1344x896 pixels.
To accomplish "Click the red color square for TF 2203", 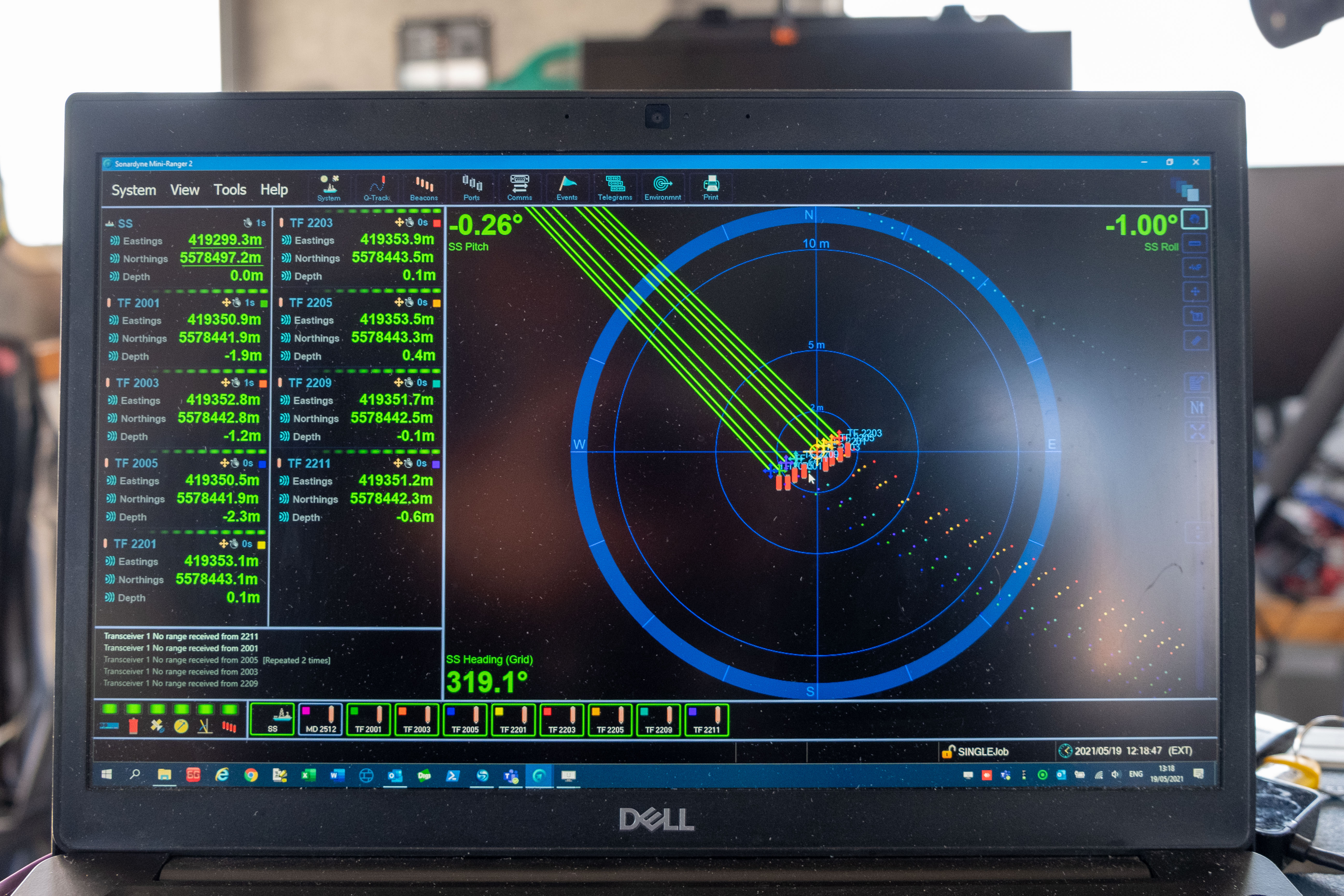I will pos(437,223).
